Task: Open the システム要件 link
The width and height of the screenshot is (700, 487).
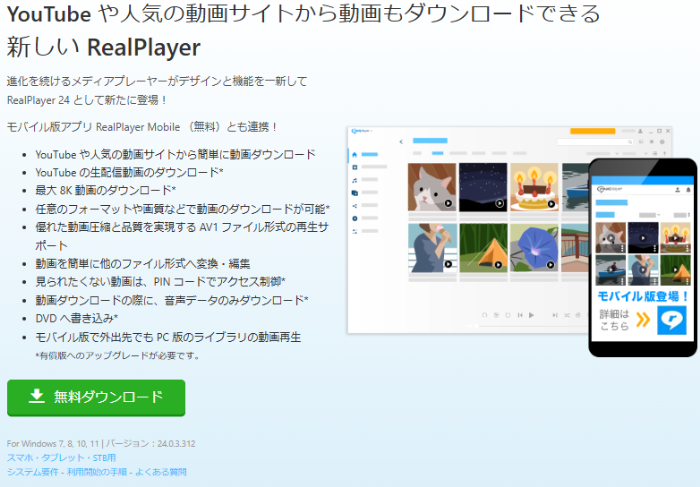Action: [x=33, y=472]
